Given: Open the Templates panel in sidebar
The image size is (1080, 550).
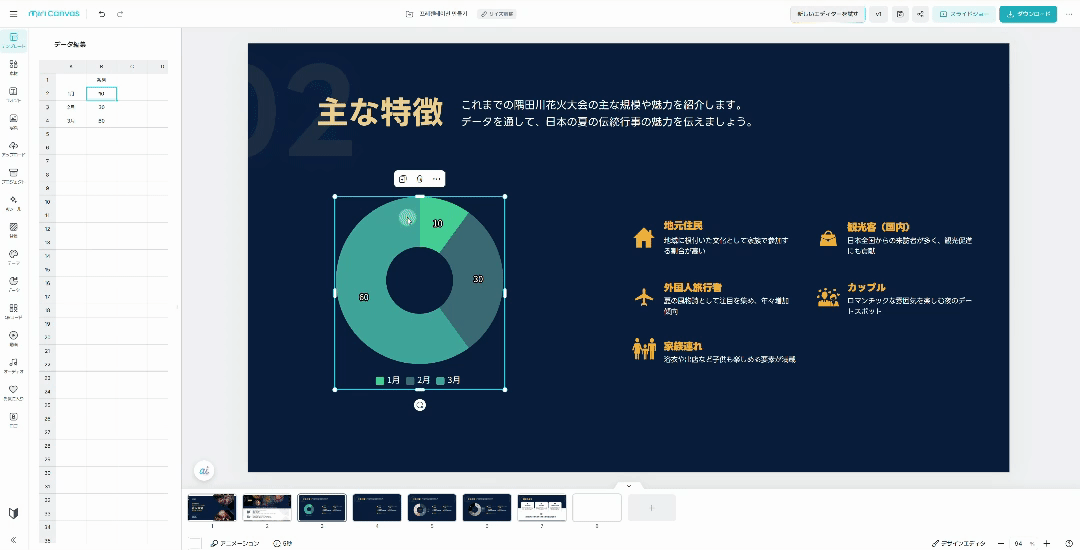Looking at the screenshot, I should click(x=13, y=40).
